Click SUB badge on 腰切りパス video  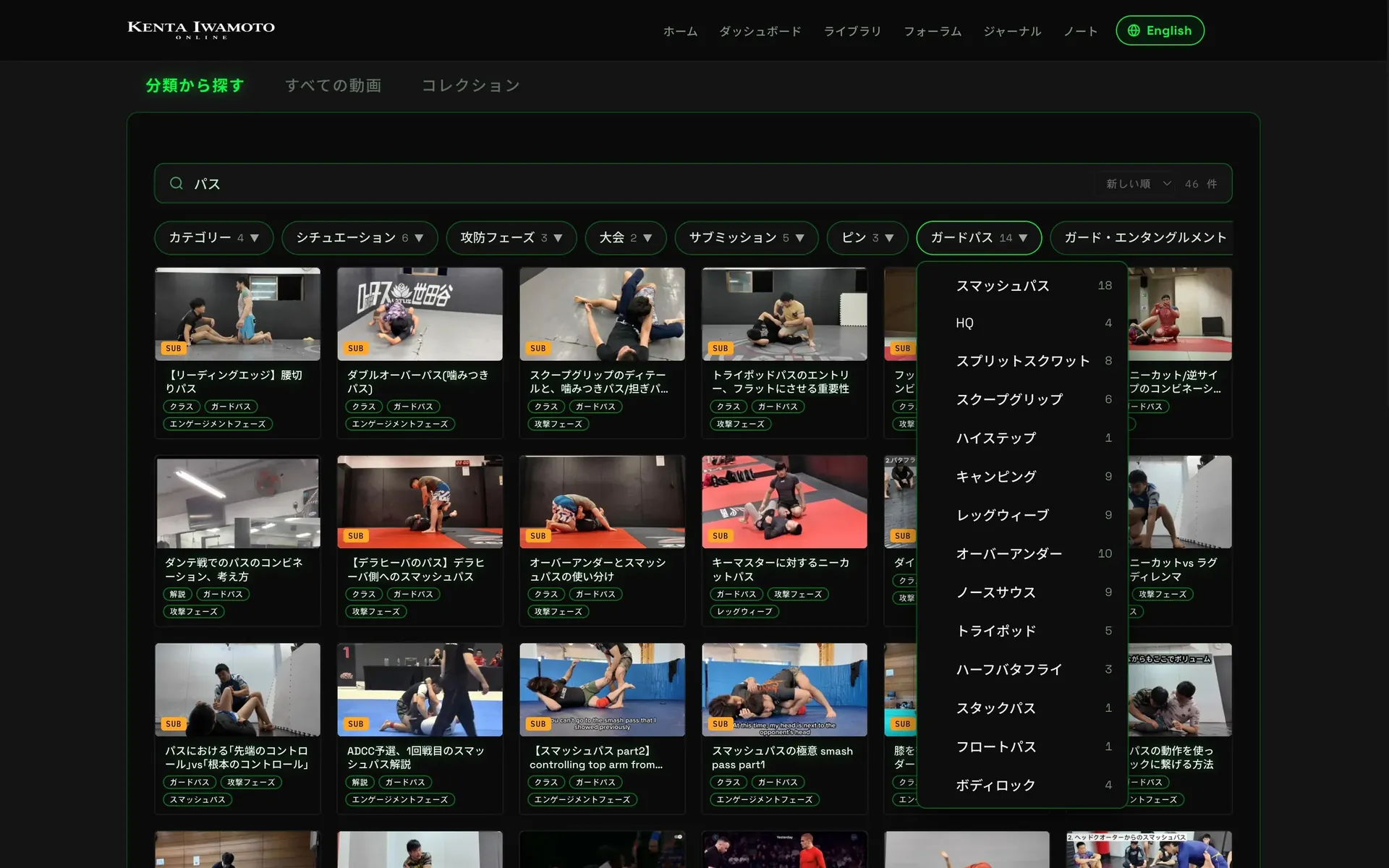tap(174, 348)
